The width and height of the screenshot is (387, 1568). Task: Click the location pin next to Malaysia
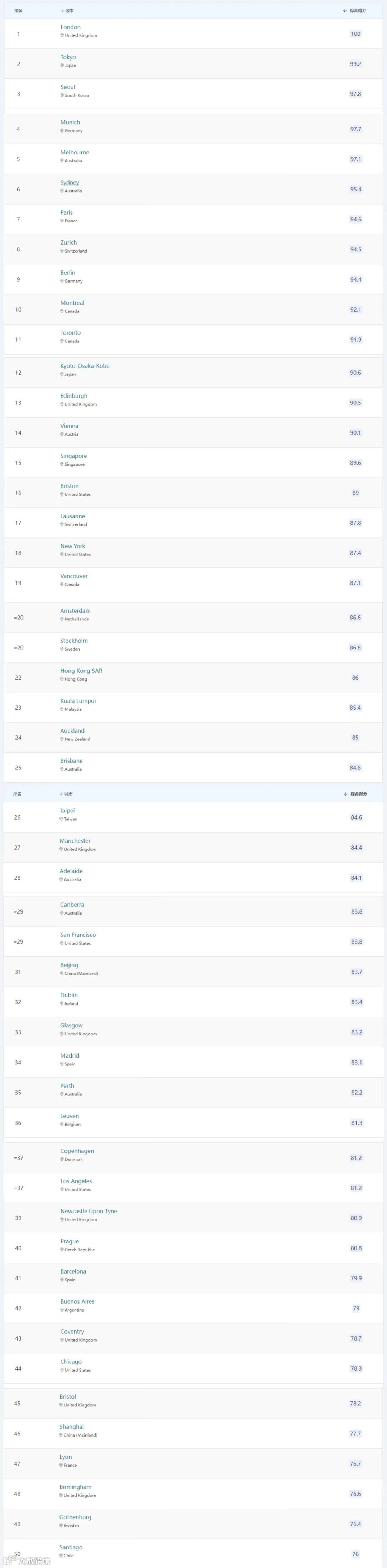[62, 709]
